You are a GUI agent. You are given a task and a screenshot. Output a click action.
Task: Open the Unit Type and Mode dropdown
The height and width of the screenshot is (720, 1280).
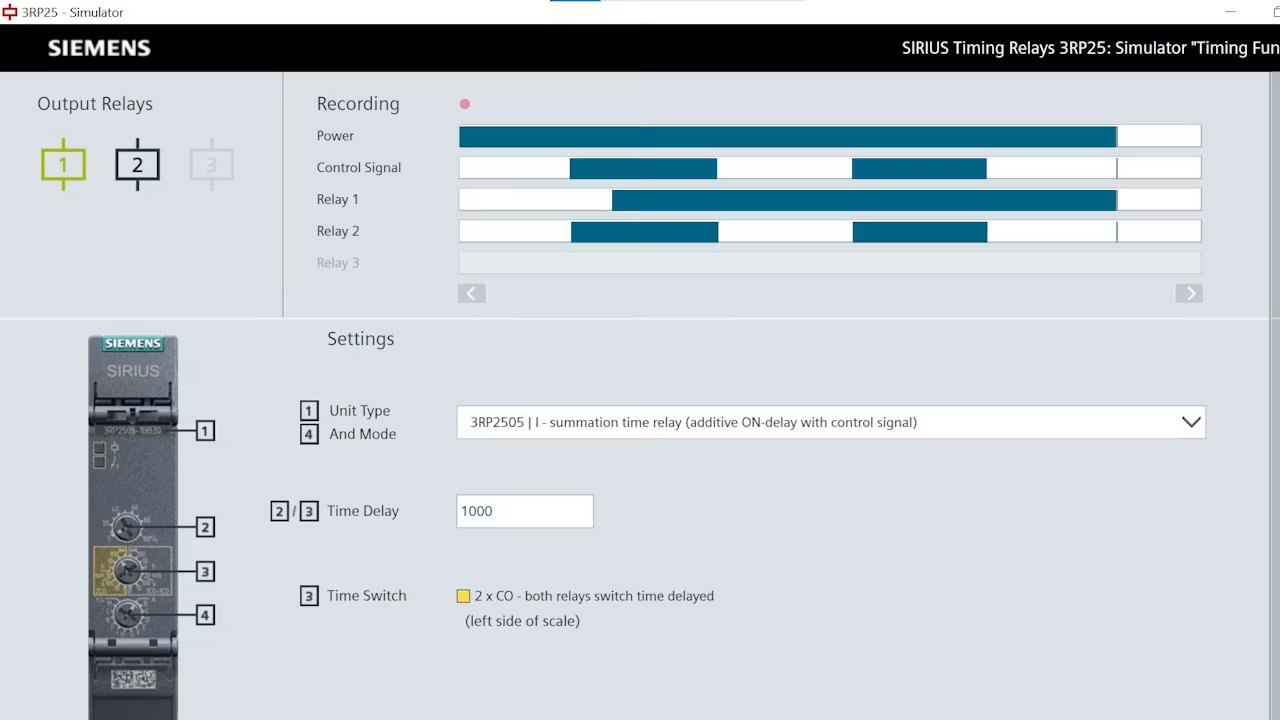click(831, 422)
